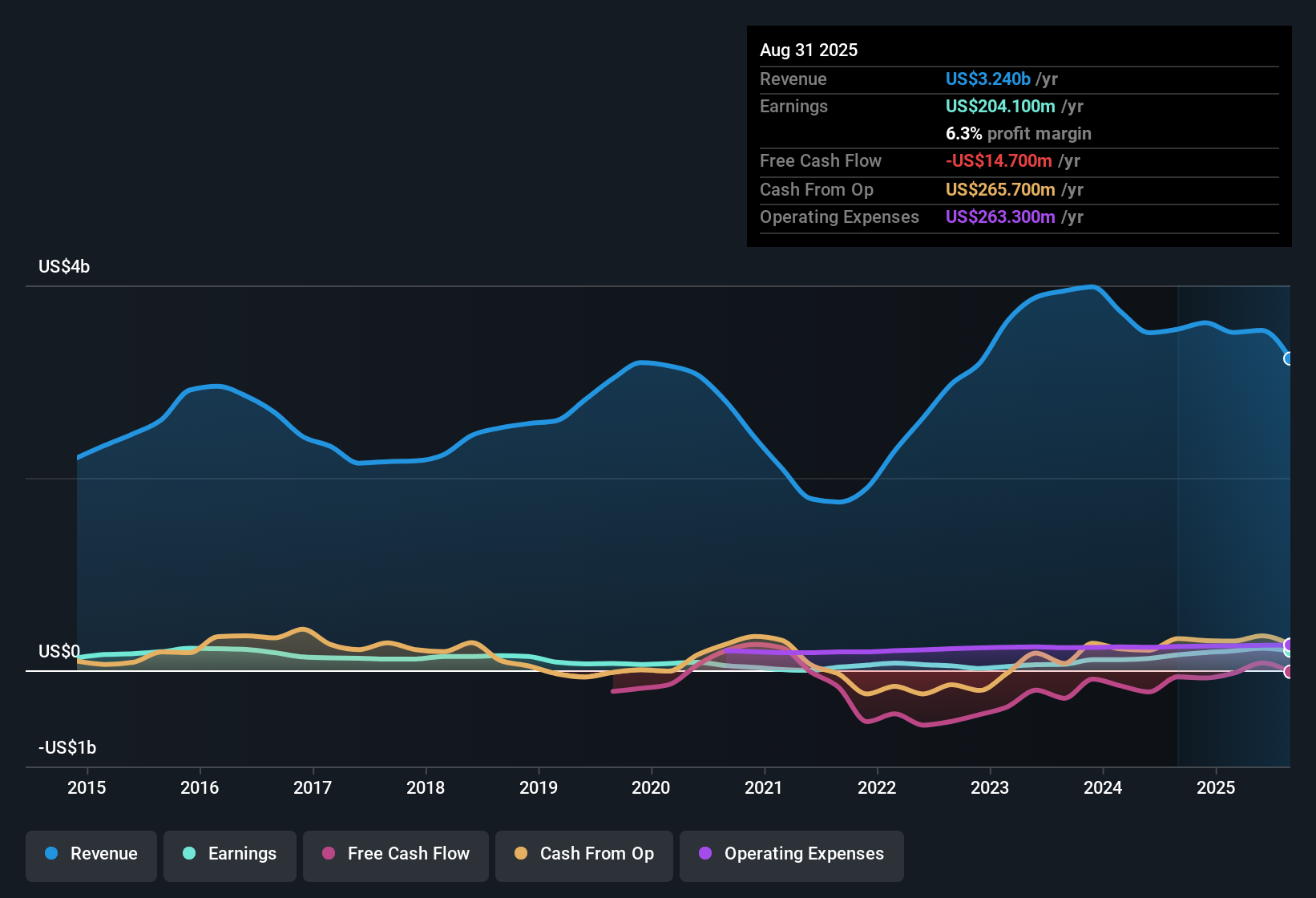Click the US$3.240b Revenue value
The image size is (1316, 898).
point(987,79)
